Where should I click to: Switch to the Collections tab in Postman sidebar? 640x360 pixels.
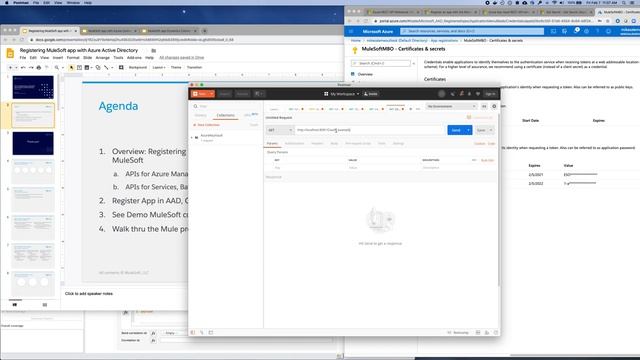pos(225,116)
